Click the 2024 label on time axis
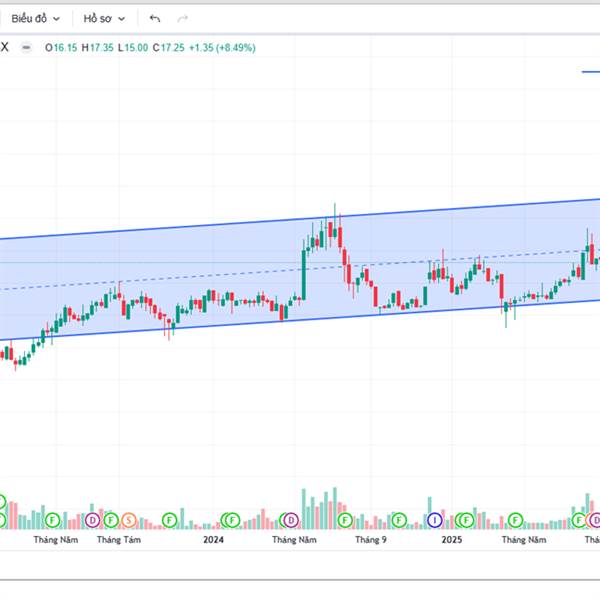Screen dimensions: 600x600 (x=213, y=540)
